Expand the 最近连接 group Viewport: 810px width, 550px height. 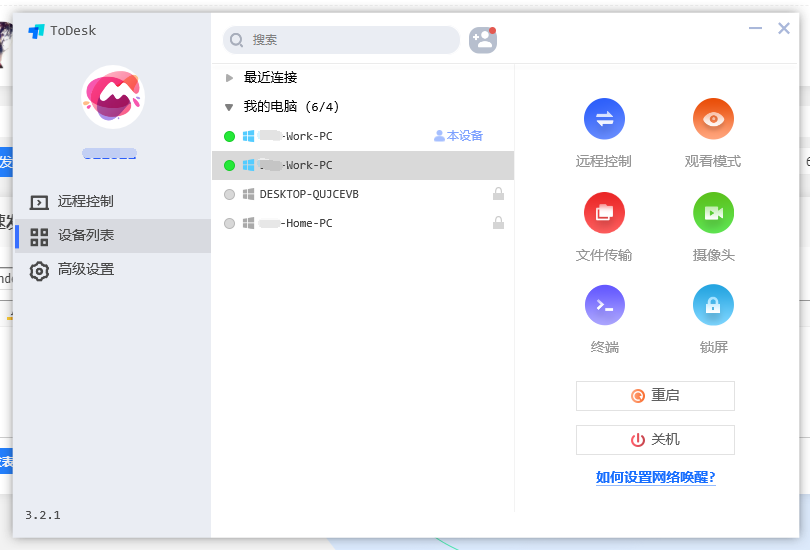229,78
